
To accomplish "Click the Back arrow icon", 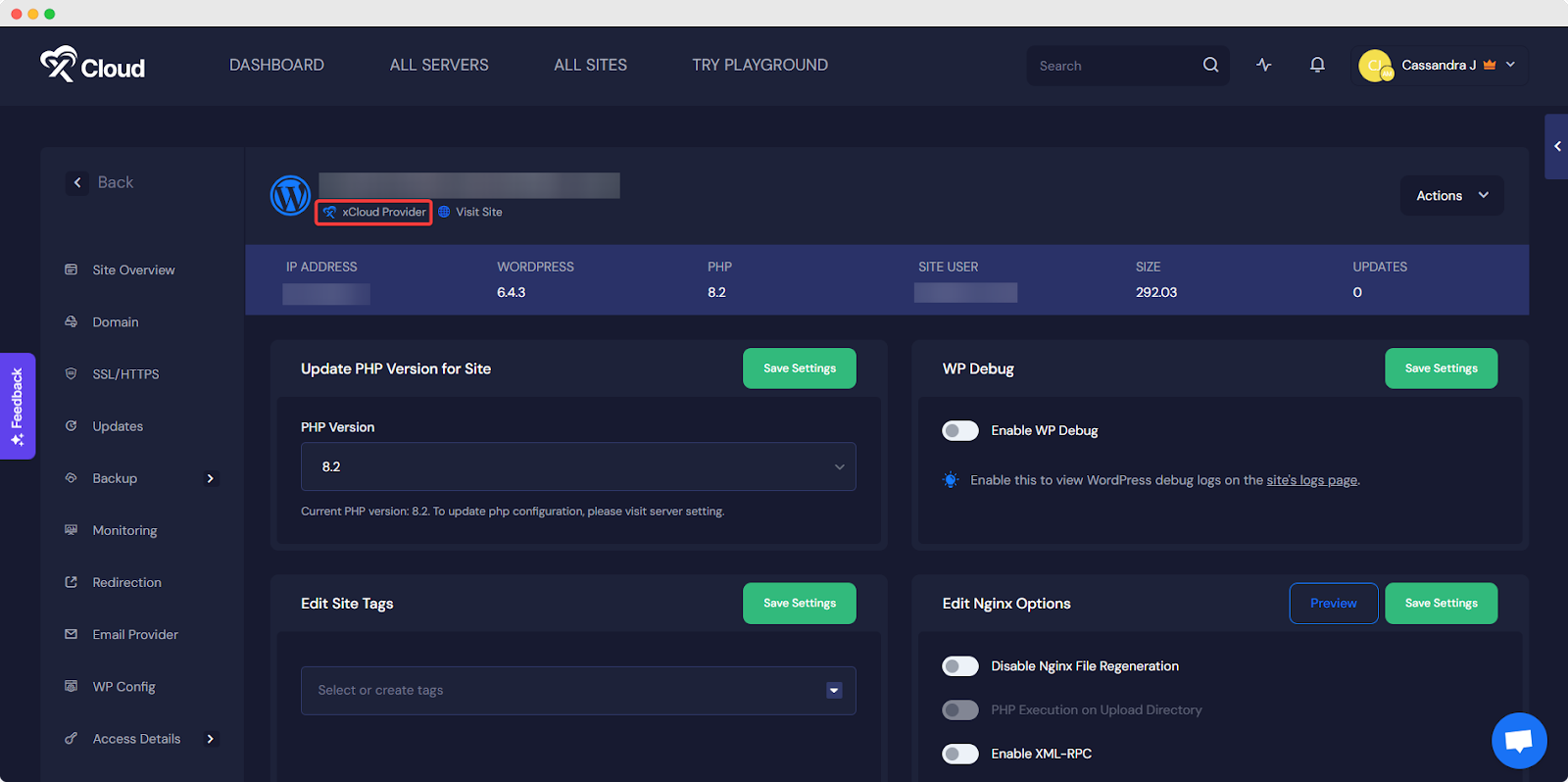I will (x=77, y=182).
